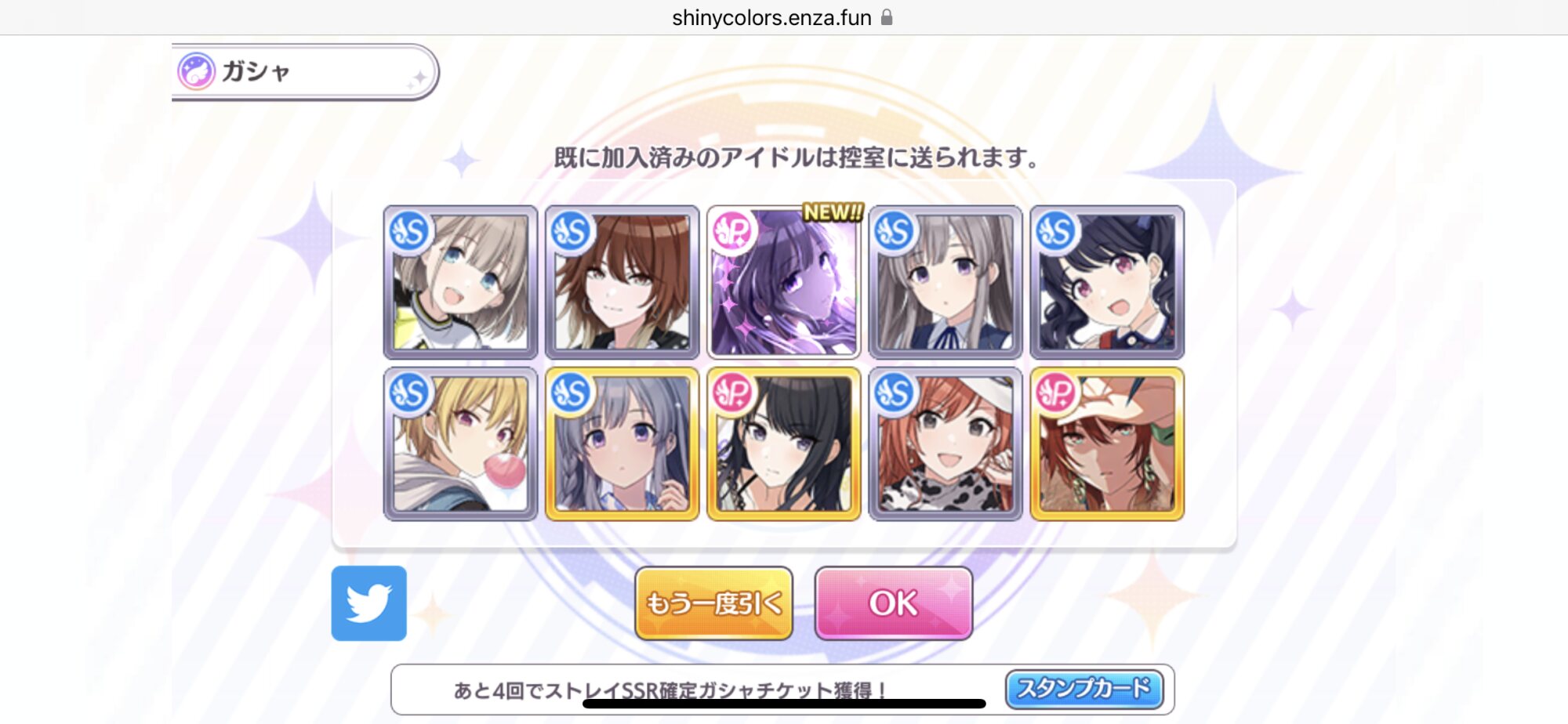
Task: Click the browser lock icon
Action: tap(887, 17)
